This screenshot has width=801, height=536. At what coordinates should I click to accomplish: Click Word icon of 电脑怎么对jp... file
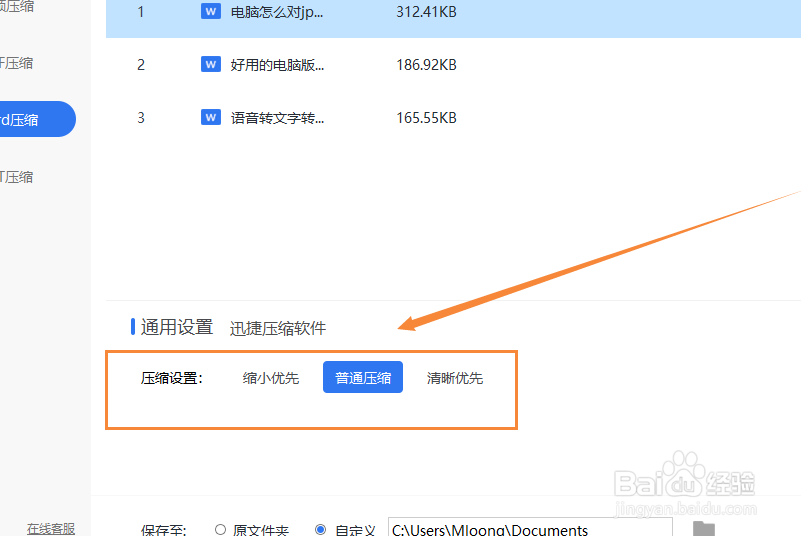pyautogui.click(x=210, y=11)
